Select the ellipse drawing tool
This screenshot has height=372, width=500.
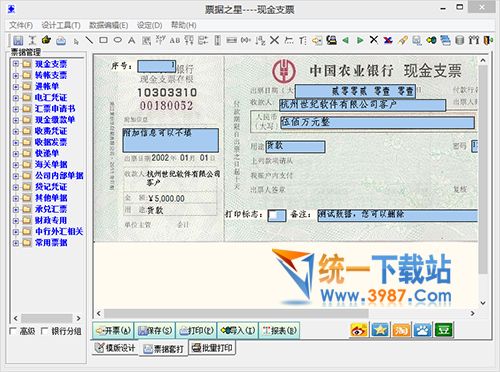coord(117,40)
